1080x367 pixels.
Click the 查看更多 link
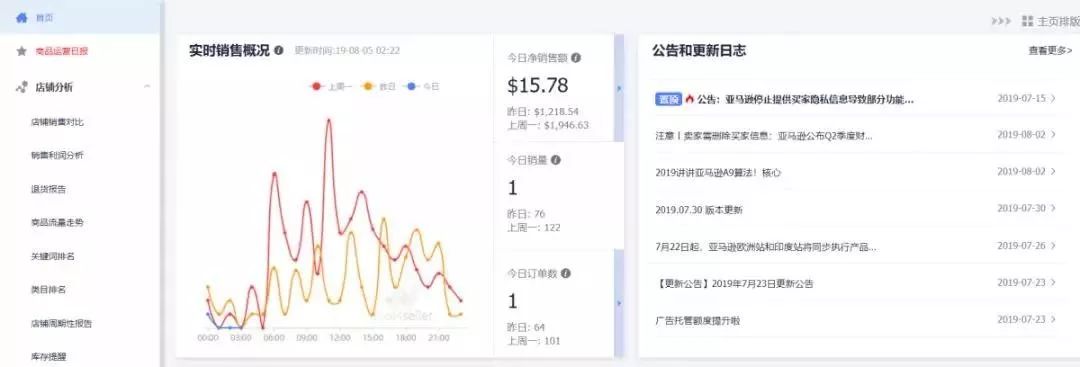pyautogui.click(x=1050, y=50)
